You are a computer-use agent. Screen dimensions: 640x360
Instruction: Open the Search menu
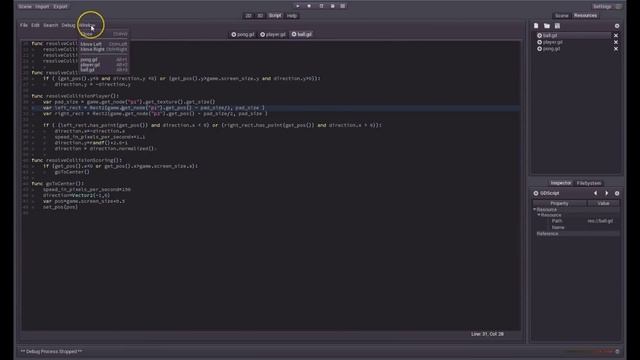51,25
